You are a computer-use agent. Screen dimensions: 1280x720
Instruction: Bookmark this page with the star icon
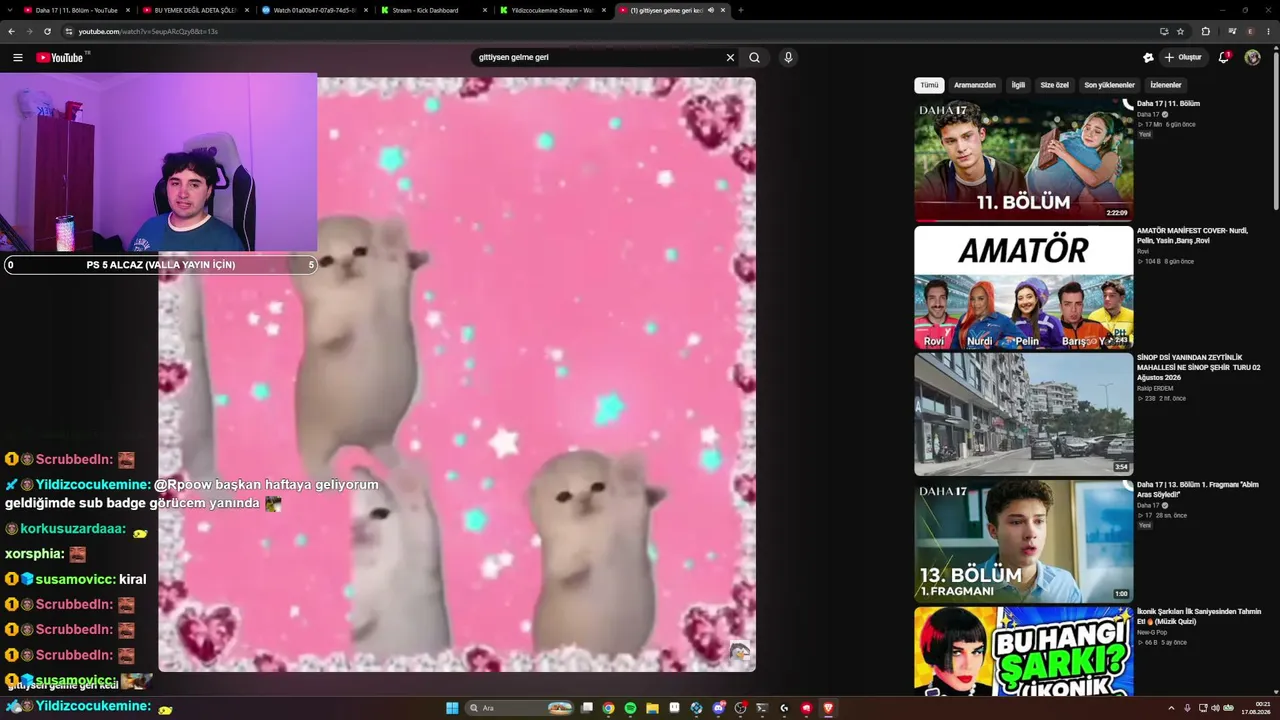1181,31
